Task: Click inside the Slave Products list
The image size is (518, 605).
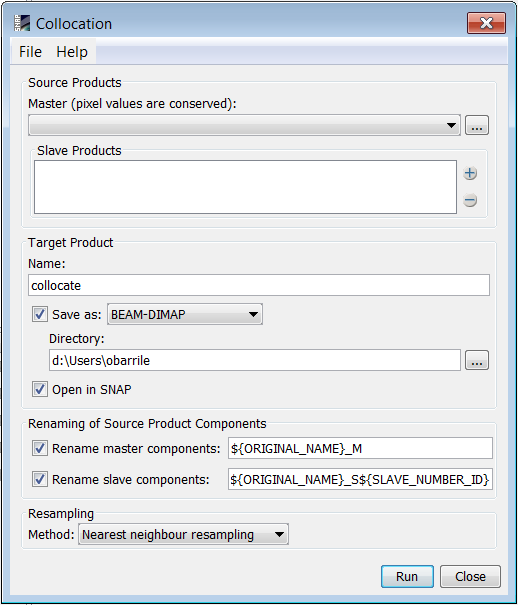Action: coord(245,187)
